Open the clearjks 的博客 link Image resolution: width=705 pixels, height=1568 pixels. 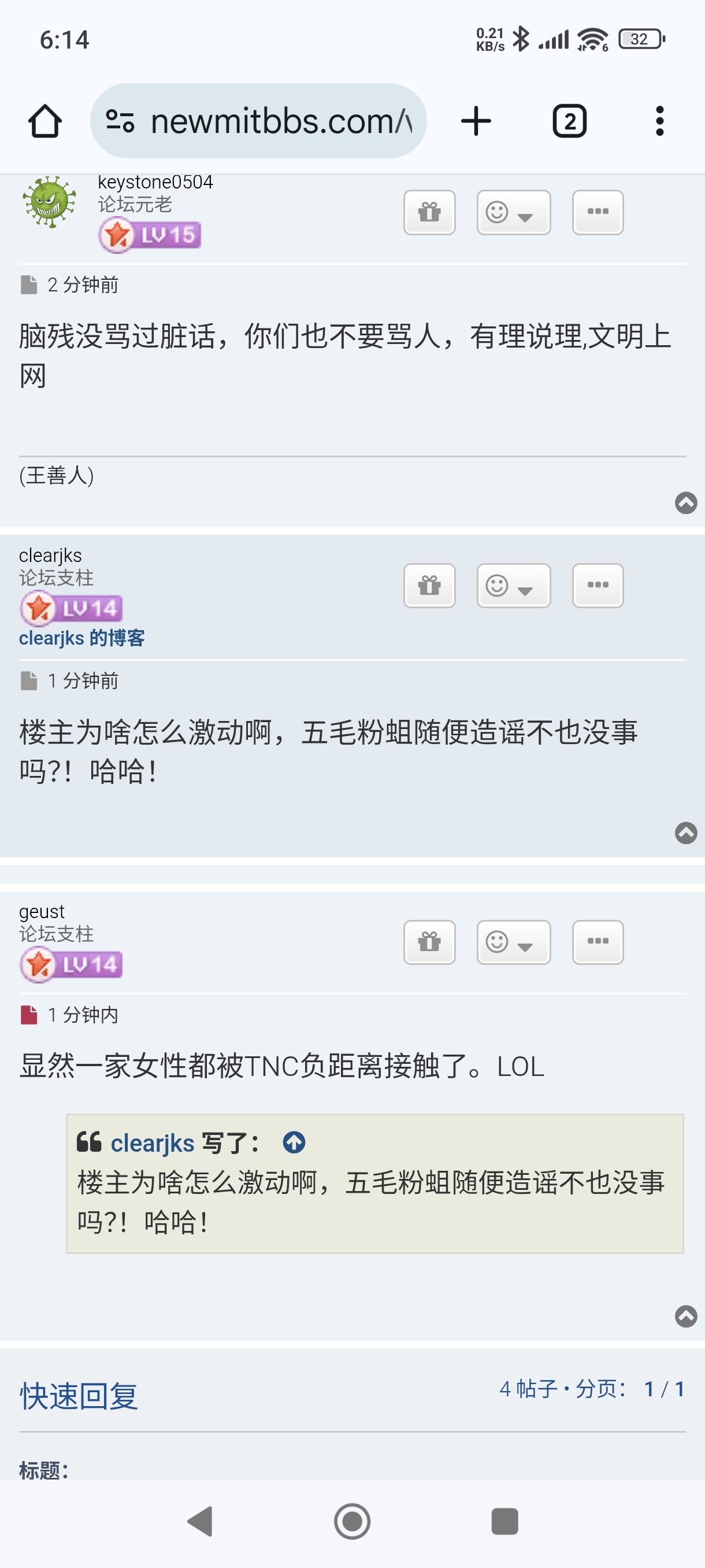[81, 637]
